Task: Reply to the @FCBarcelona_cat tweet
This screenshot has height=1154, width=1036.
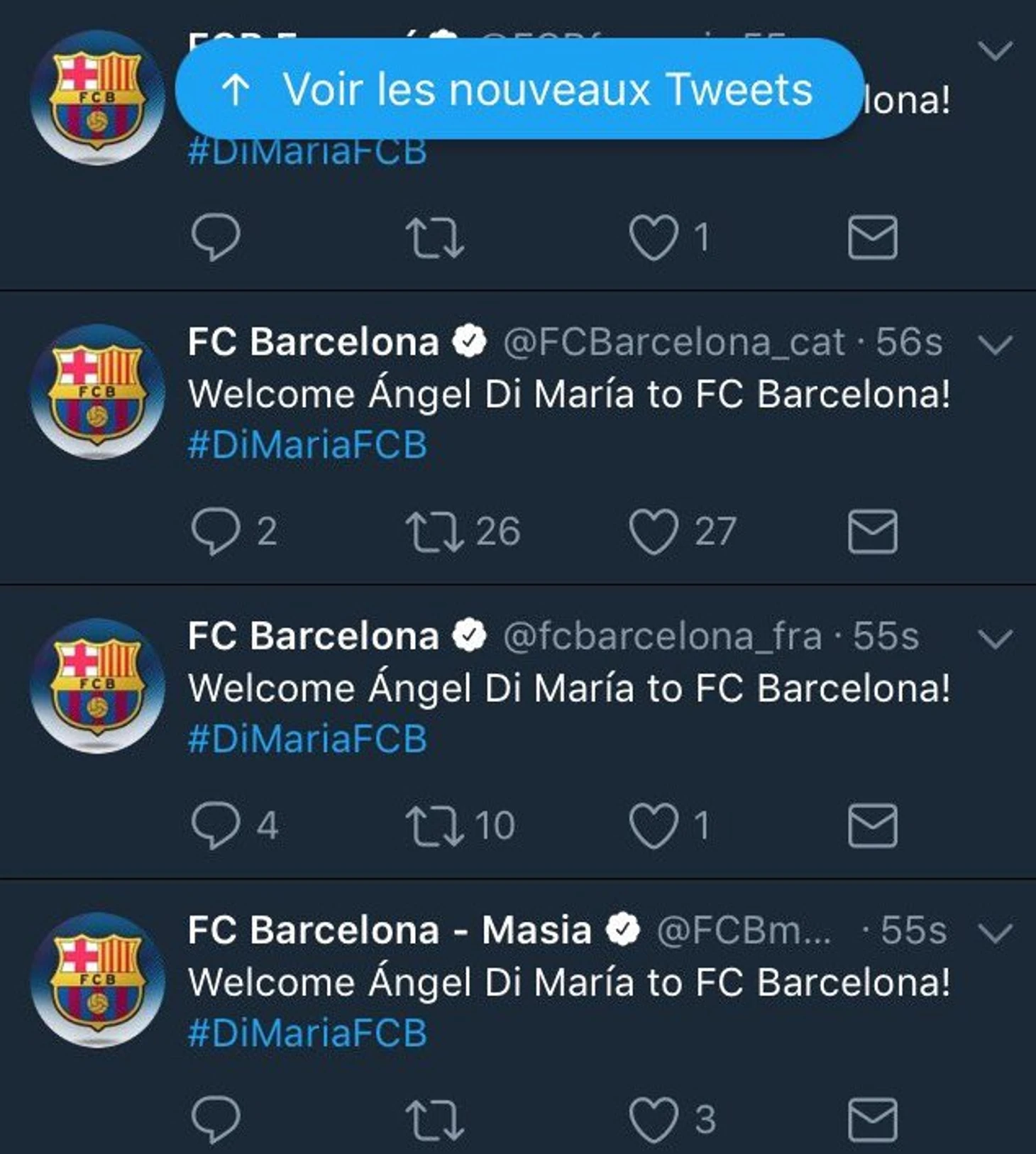Action: [216, 531]
